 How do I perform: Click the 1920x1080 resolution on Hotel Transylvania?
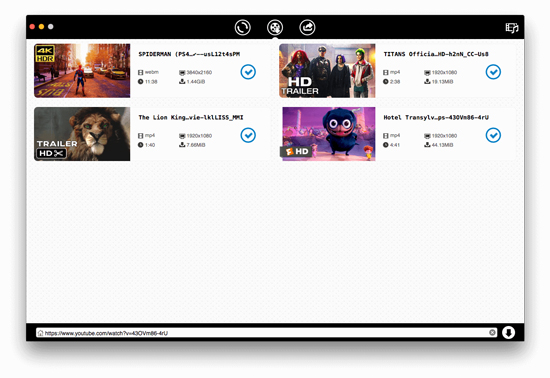click(444, 136)
